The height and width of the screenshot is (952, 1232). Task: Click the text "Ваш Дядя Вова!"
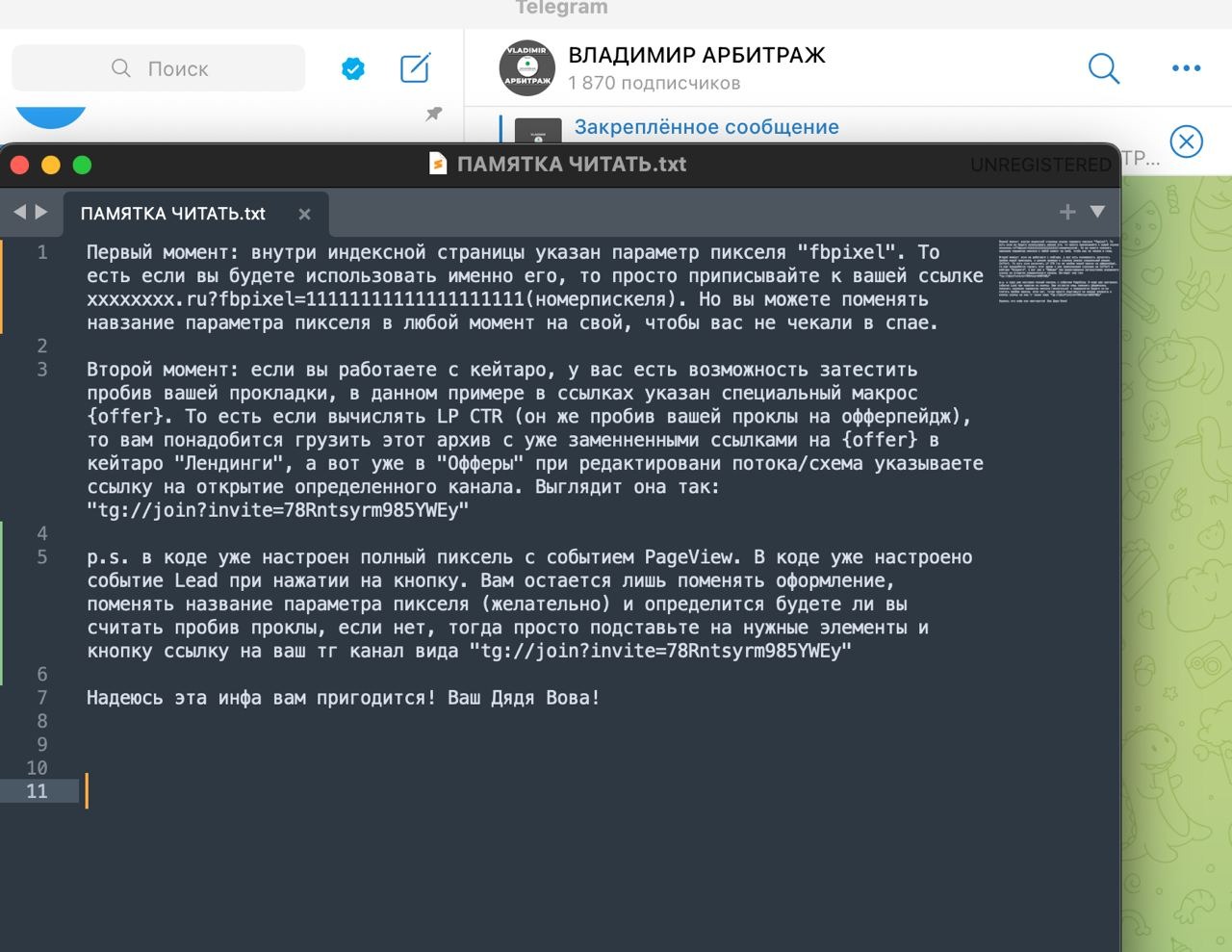(524, 698)
